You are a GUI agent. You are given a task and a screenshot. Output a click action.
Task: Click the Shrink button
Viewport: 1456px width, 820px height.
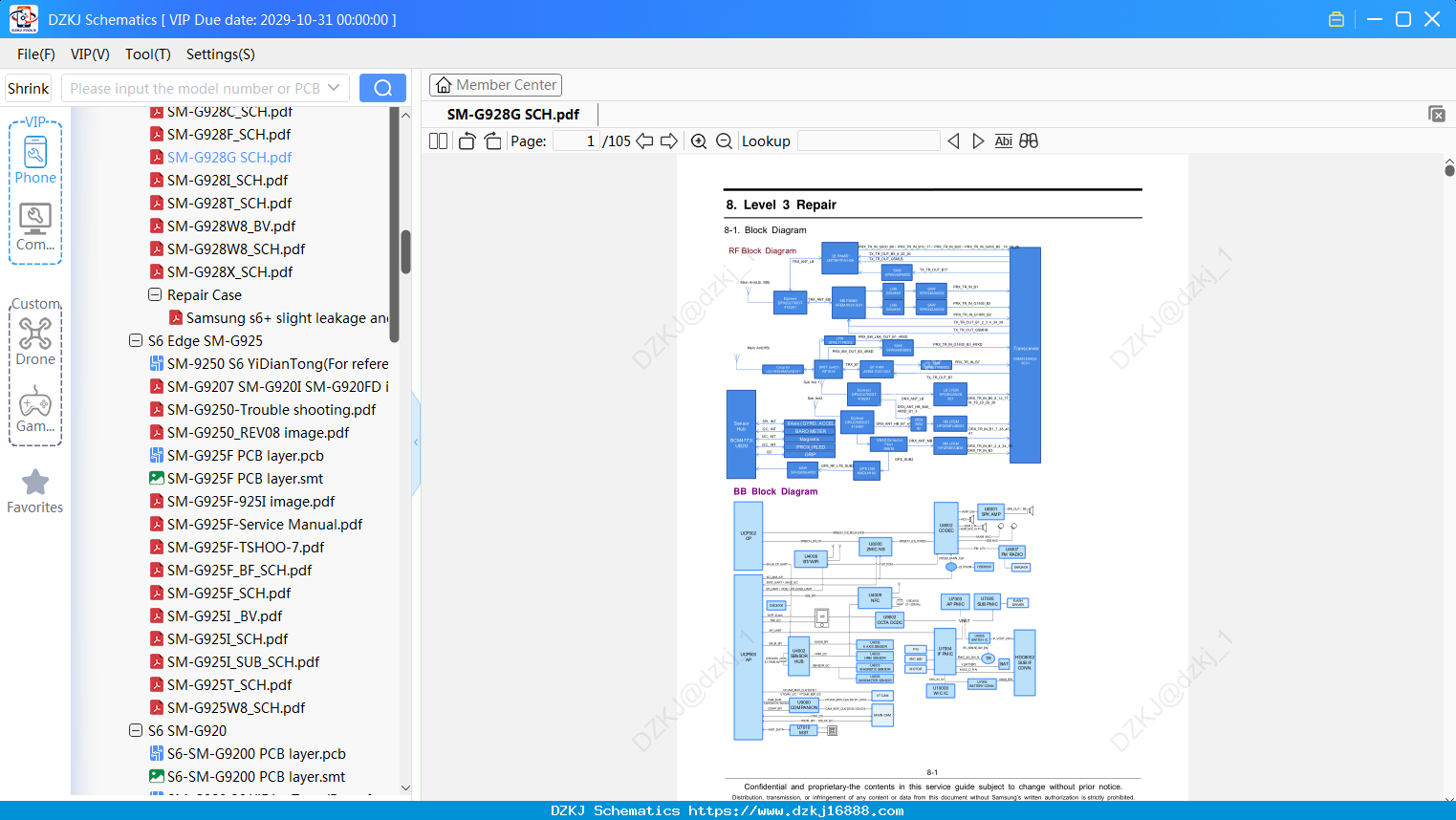tap(29, 88)
